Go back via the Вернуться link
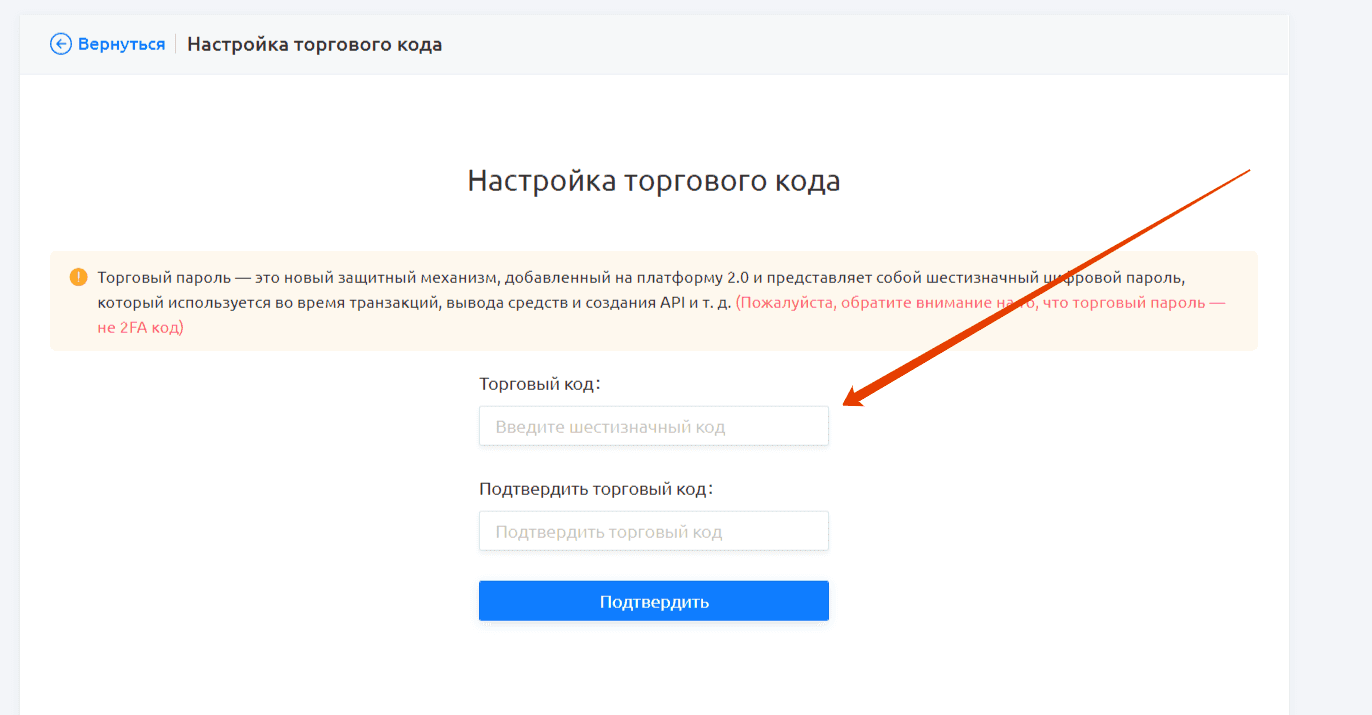The image size is (1372, 715). point(121,44)
